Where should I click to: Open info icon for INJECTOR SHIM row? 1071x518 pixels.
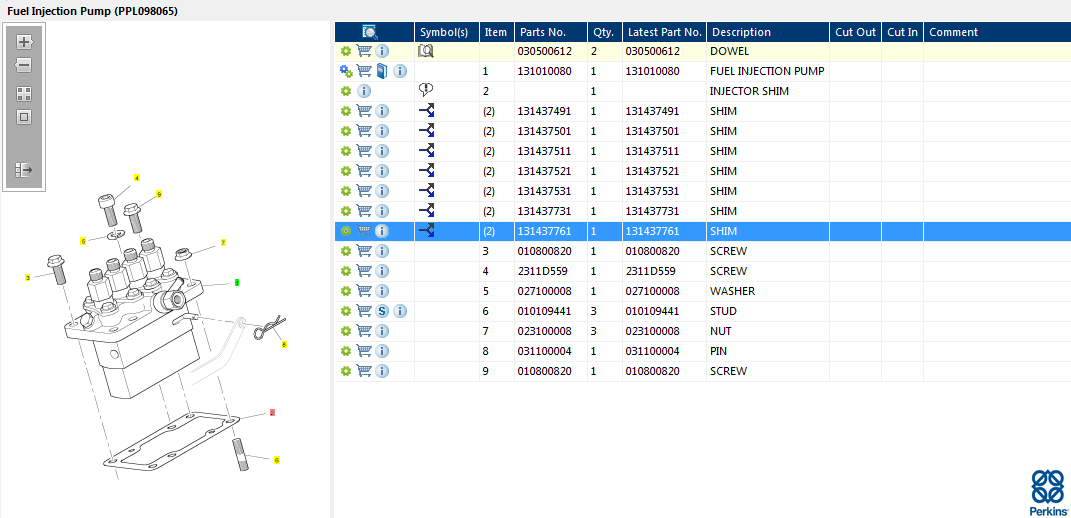364,91
